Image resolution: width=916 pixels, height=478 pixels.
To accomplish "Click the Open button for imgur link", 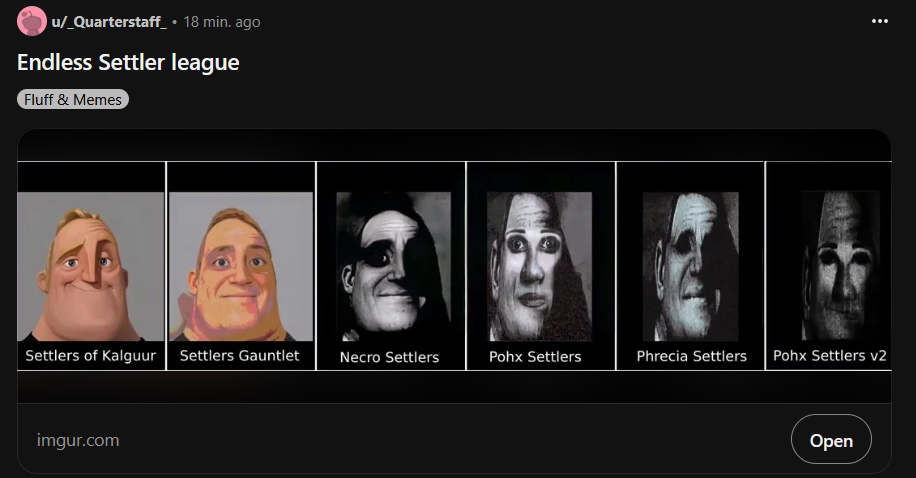I will [x=831, y=439].
